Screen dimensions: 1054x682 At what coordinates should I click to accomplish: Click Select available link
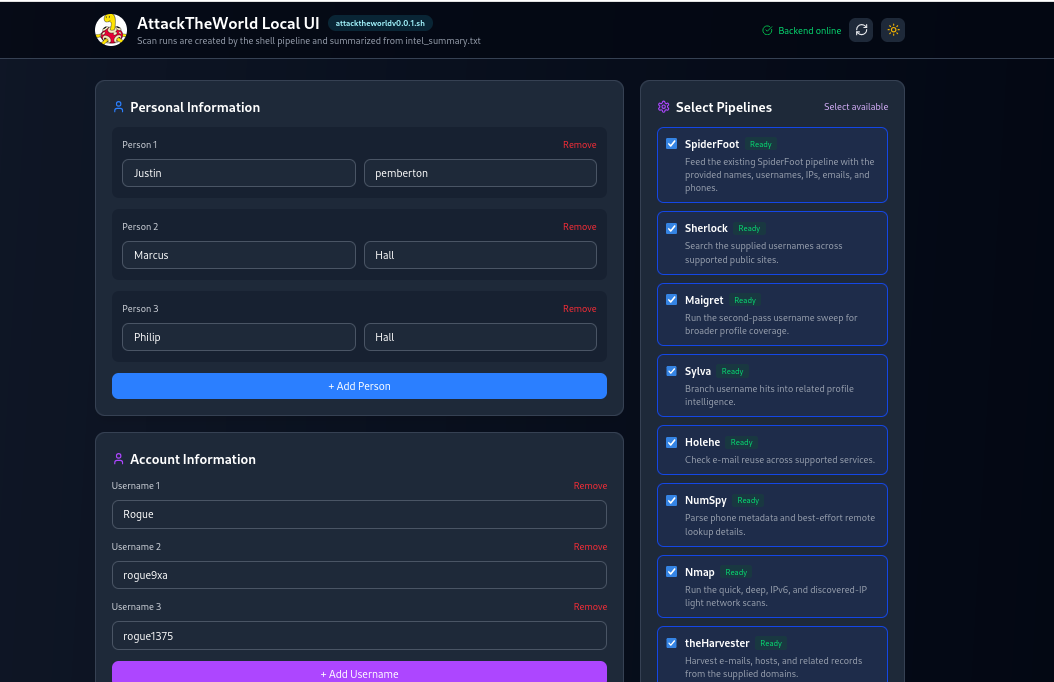pyautogui.click(x=856, y=107)
